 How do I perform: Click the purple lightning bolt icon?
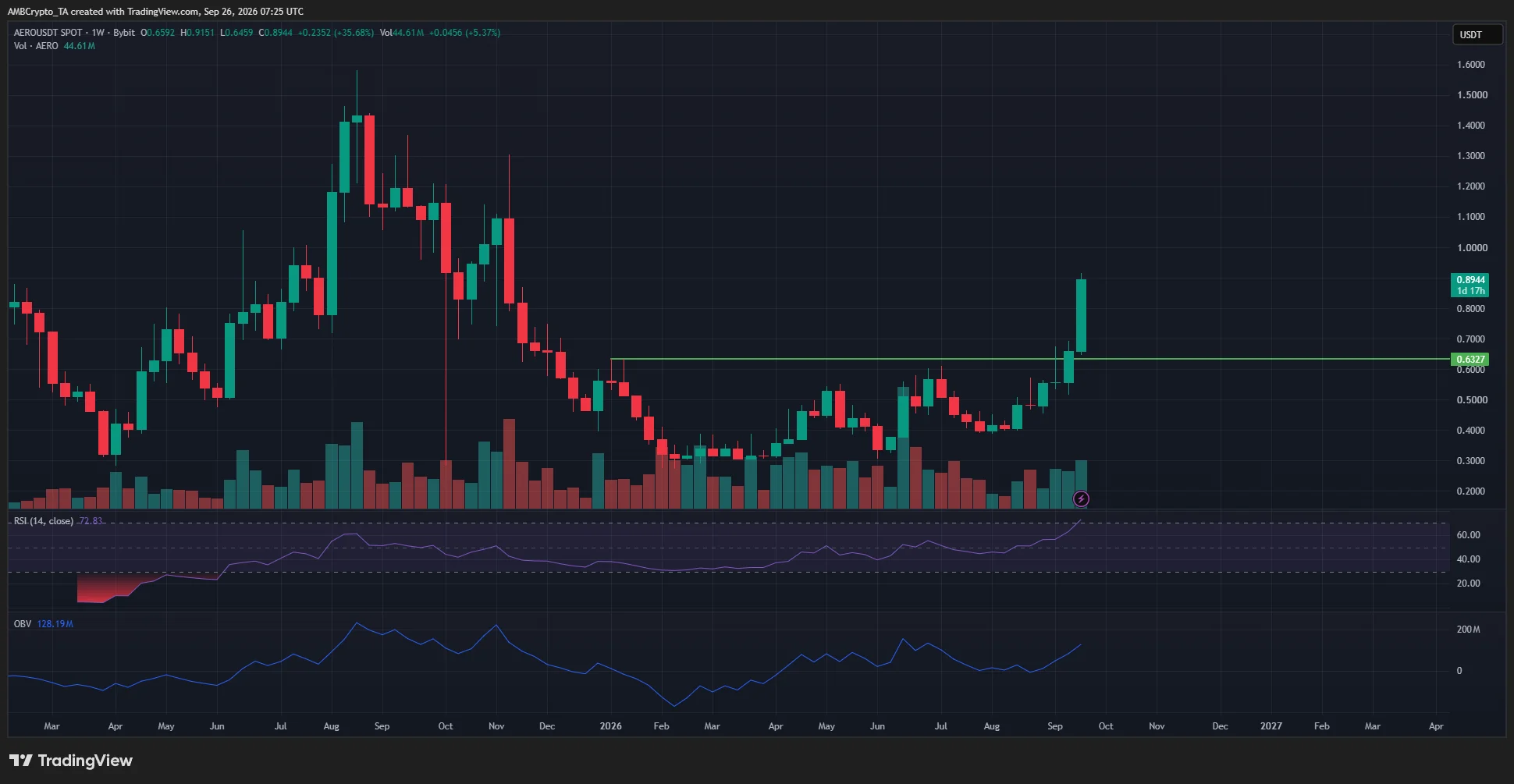1081,498
